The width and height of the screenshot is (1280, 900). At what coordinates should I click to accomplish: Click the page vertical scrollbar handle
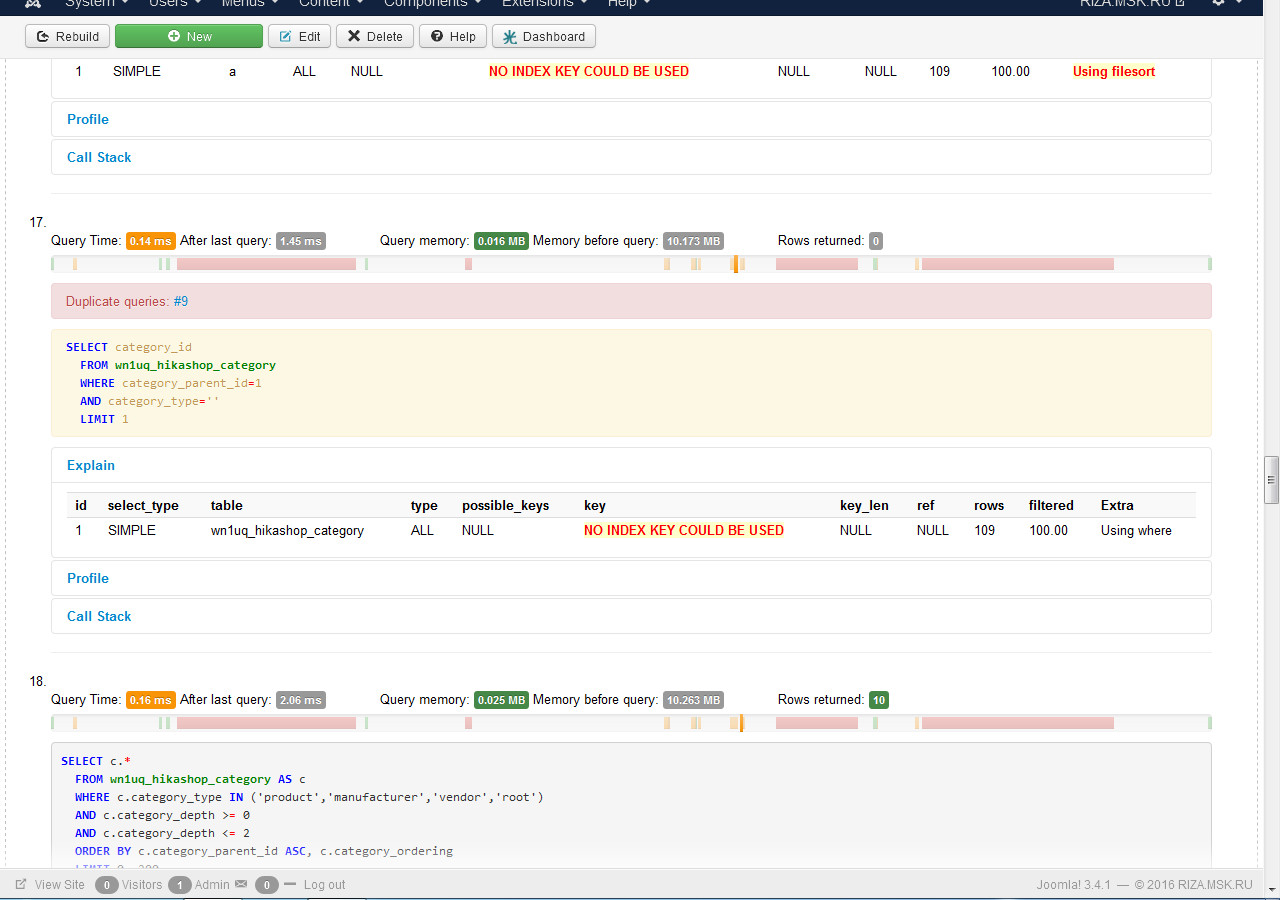1271,478
